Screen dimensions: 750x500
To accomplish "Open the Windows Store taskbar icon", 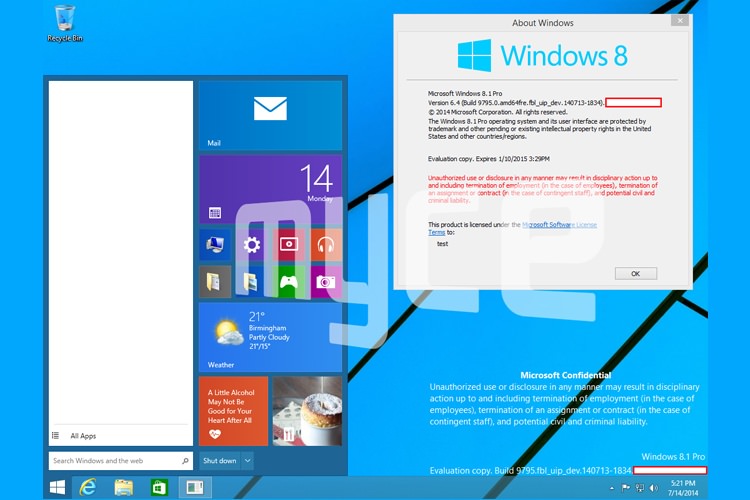I will [159, 488].
